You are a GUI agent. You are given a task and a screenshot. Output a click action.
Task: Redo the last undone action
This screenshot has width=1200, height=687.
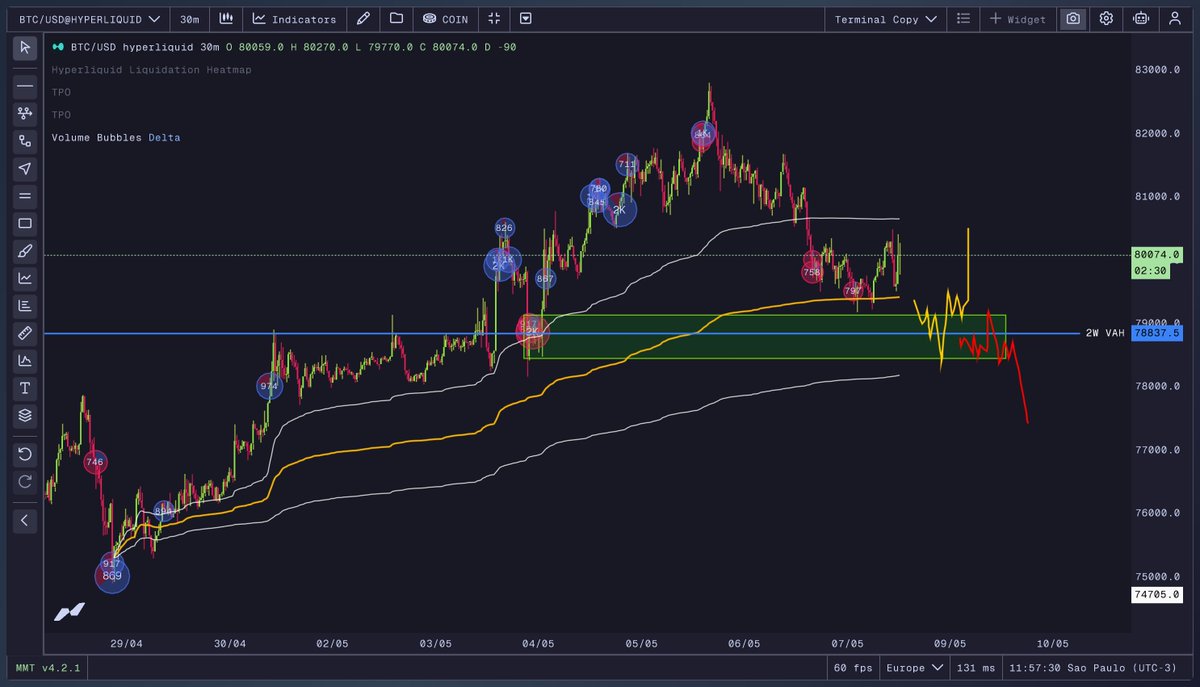25,481
